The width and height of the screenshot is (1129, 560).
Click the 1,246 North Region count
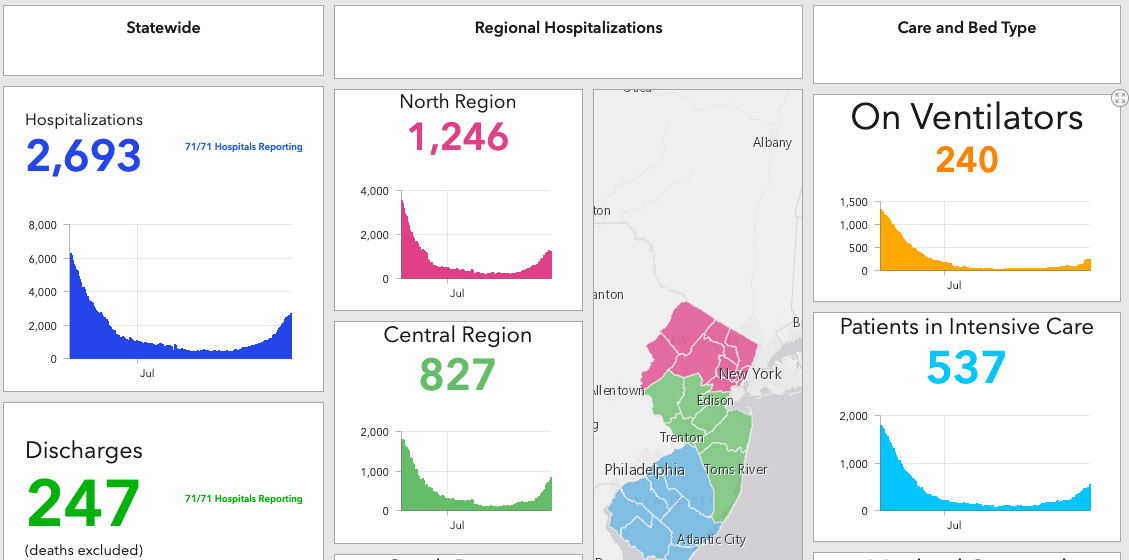(x=459, y=137)
